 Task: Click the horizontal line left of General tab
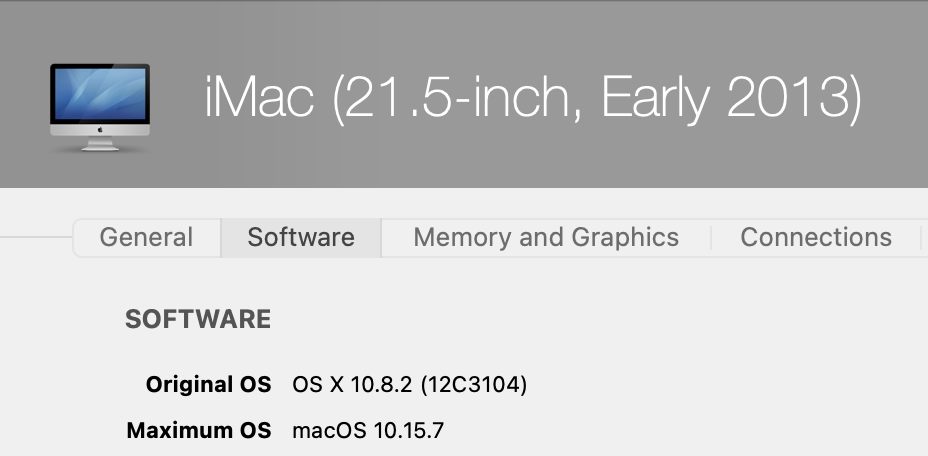click(x=36, y=238)
